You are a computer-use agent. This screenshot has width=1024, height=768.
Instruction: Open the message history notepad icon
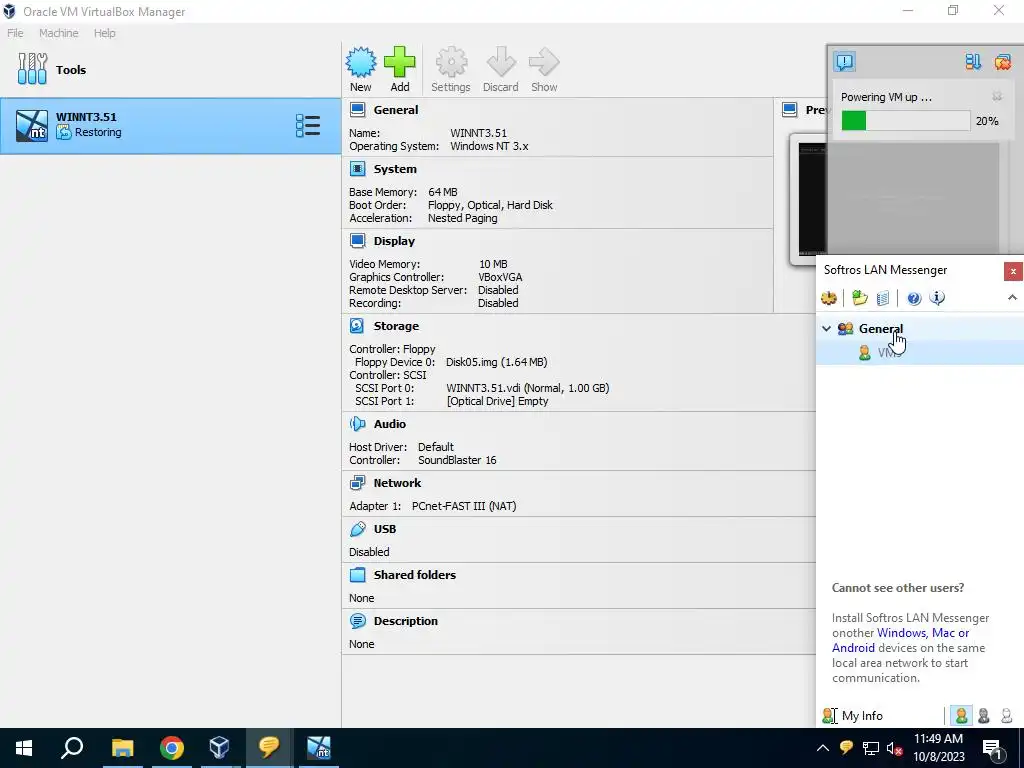click(x=882, y=298)
